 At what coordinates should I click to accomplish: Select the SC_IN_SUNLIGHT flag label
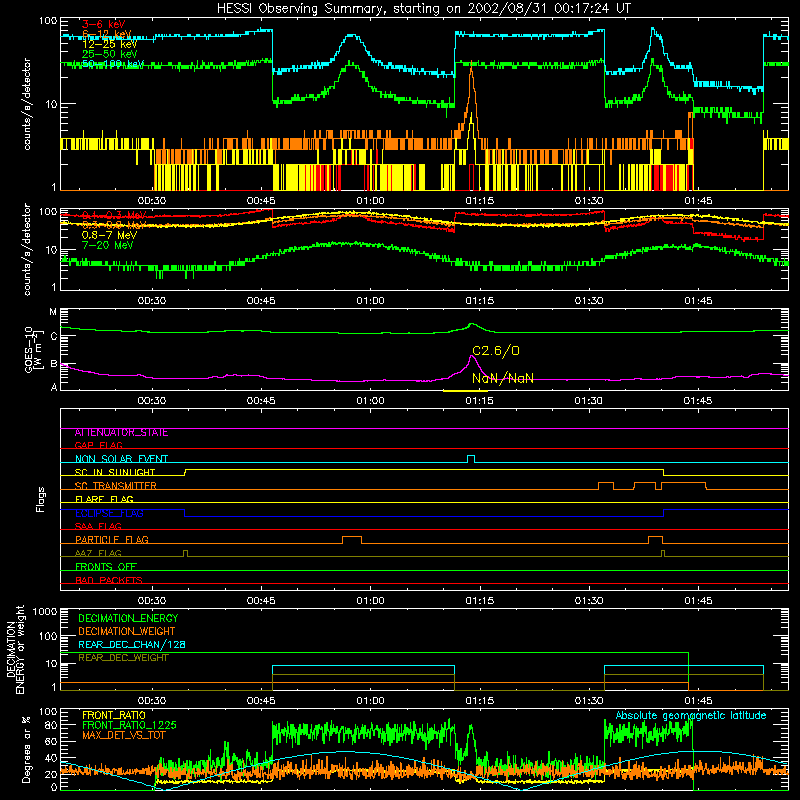[x=115, y=472]
